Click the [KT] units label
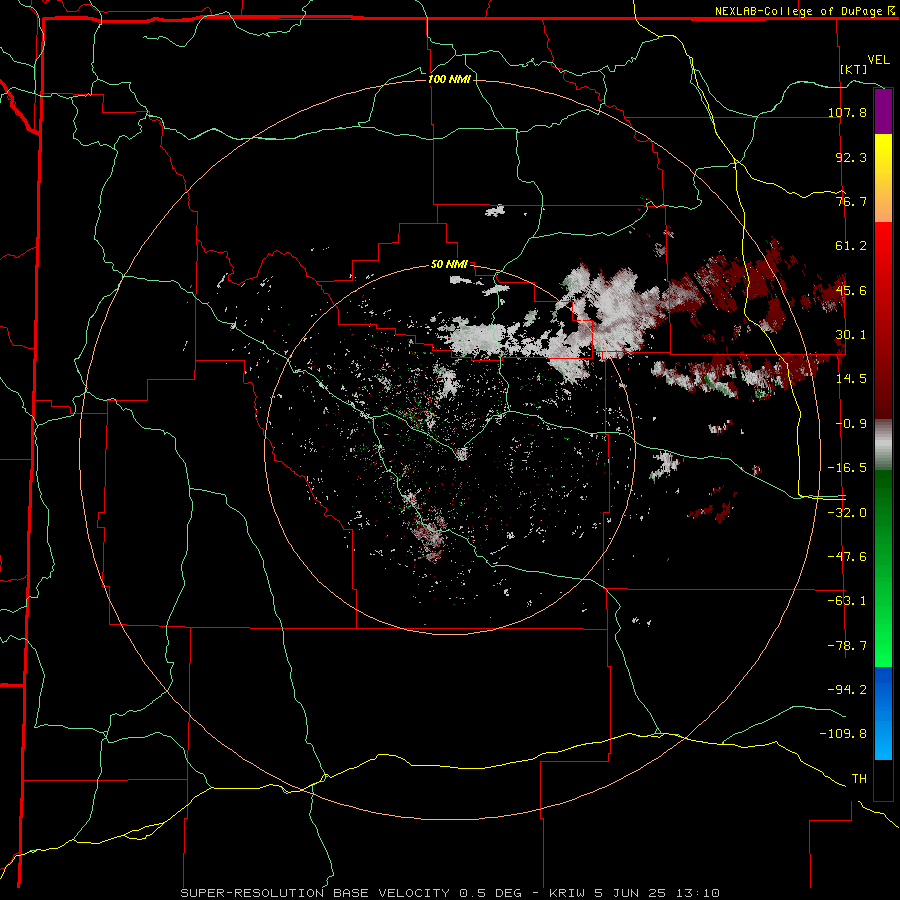This screenshot has height=900, width=900. coord(854,69)
